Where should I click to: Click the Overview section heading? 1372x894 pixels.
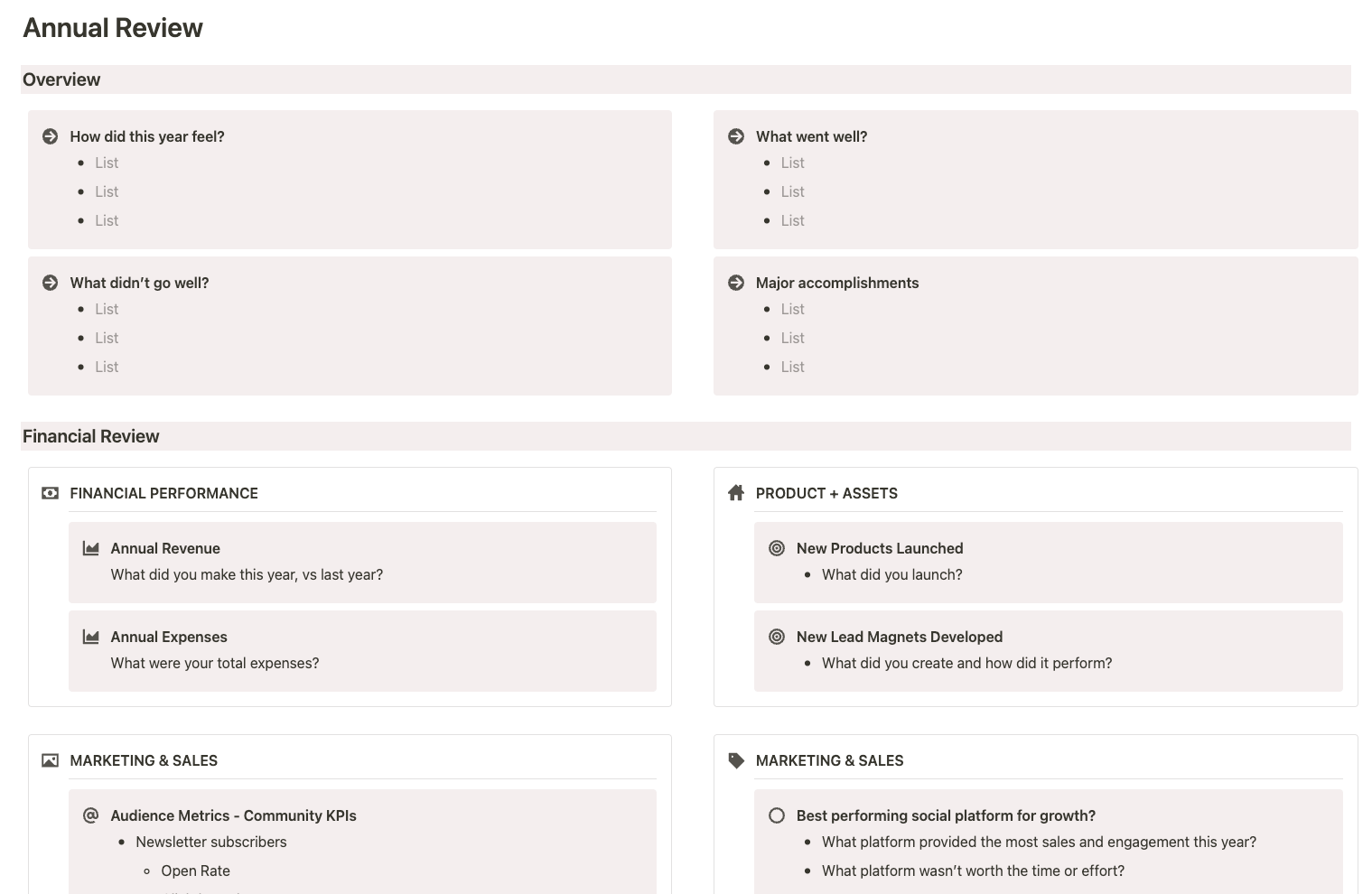click(x=61, y=79)
